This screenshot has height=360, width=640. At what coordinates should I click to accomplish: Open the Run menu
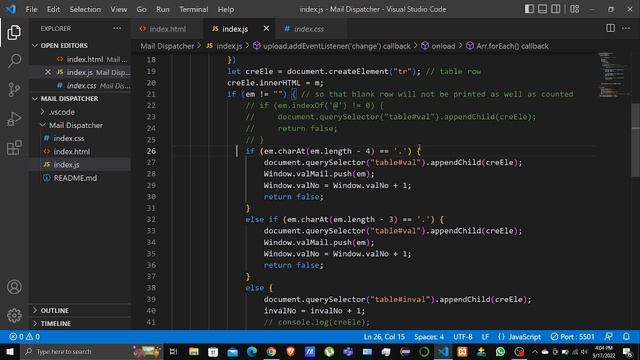pyautogui.click(x=162, y=9)
